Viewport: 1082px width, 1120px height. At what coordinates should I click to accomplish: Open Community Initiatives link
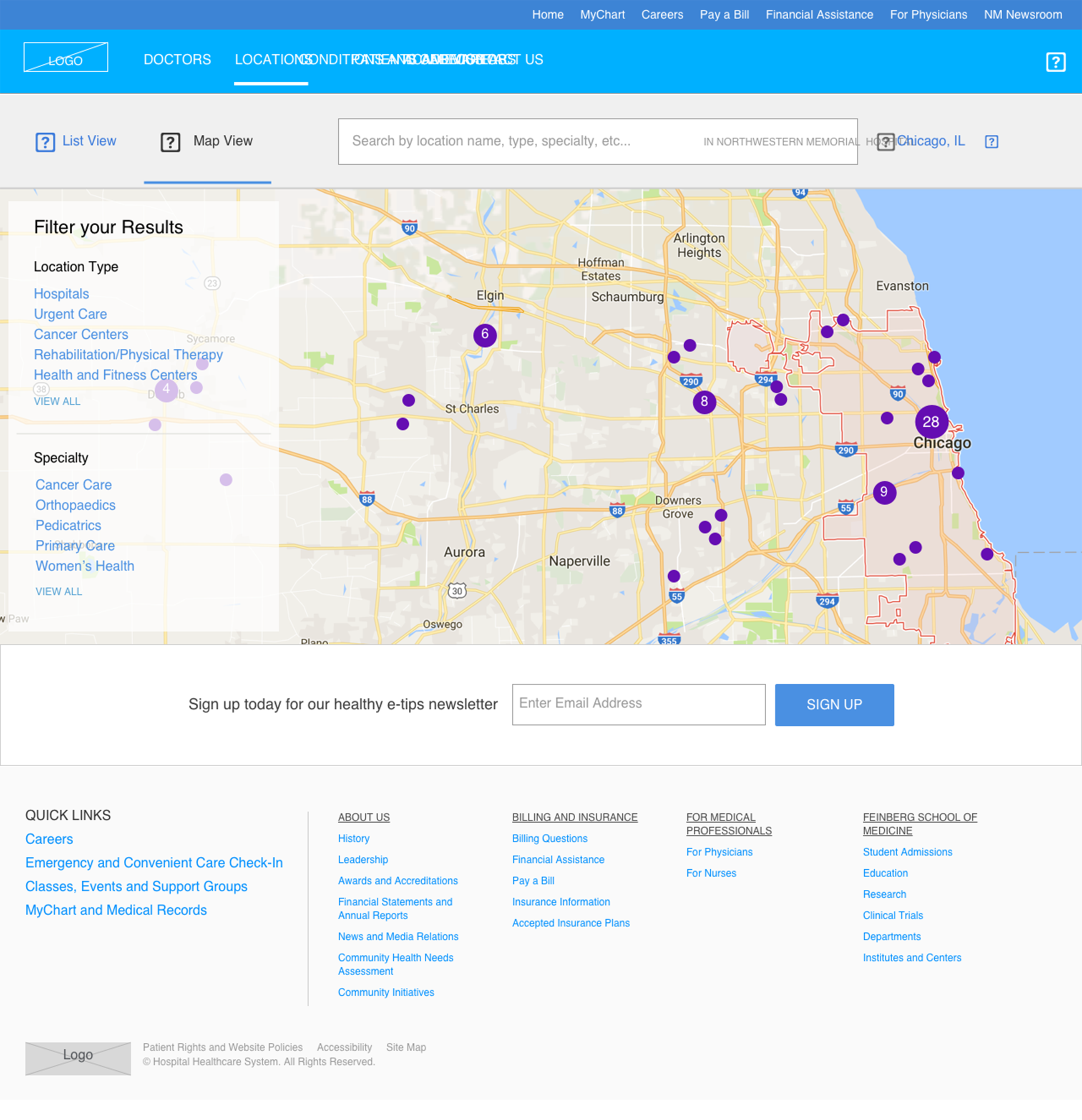pos(386,992)
